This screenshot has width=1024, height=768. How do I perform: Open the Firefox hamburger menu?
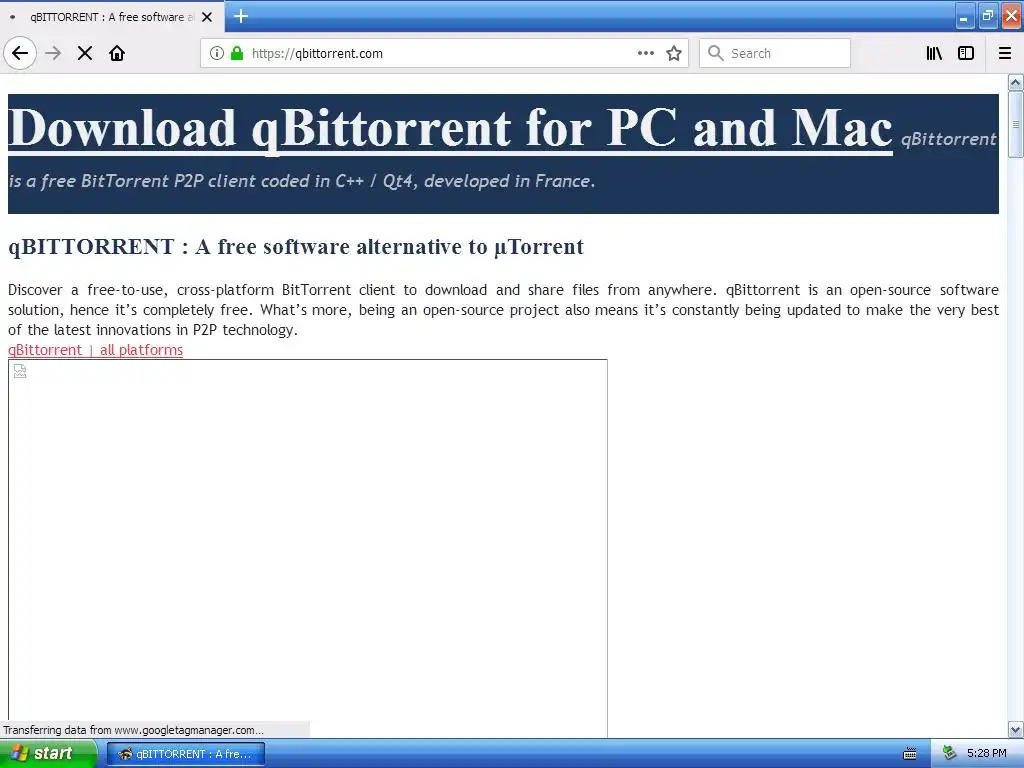[x=1005, y=53]
